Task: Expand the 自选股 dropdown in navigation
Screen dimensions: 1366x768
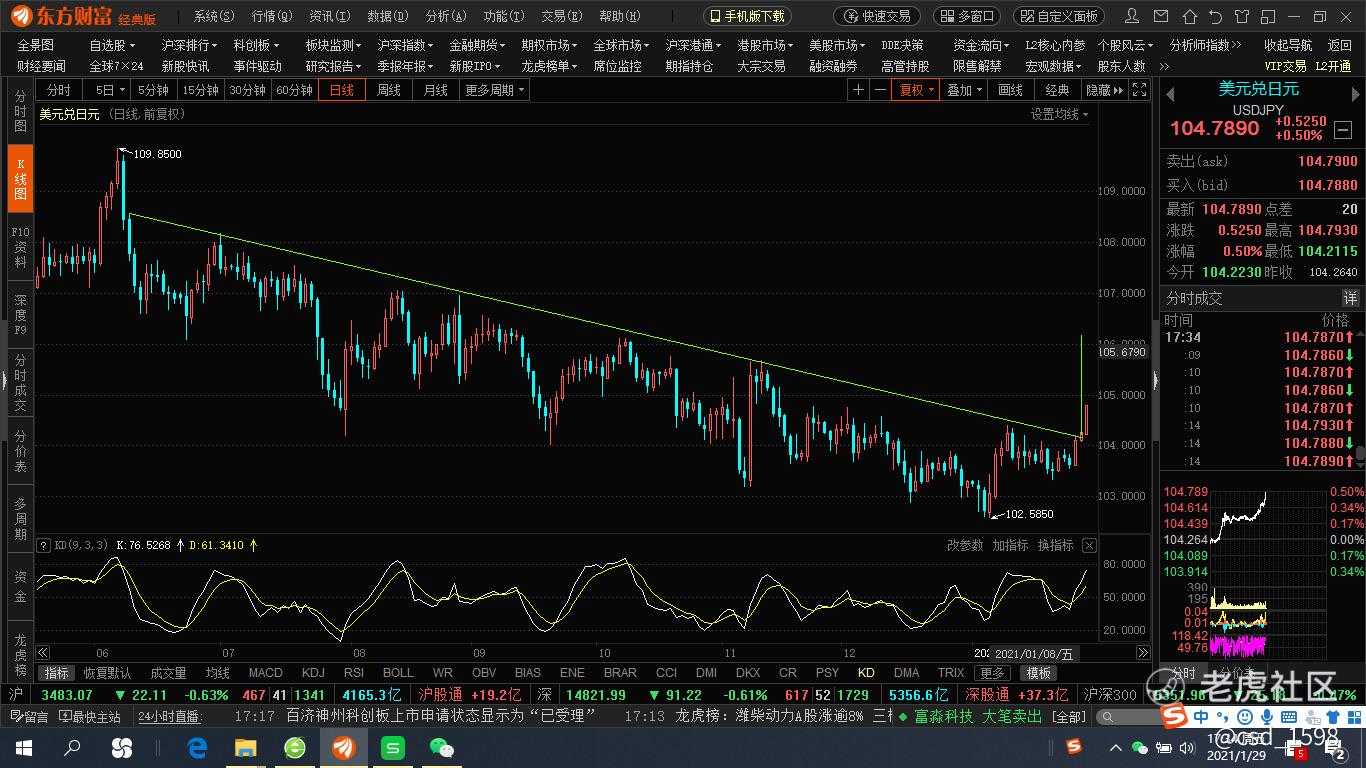Action: tap(112, 45)
